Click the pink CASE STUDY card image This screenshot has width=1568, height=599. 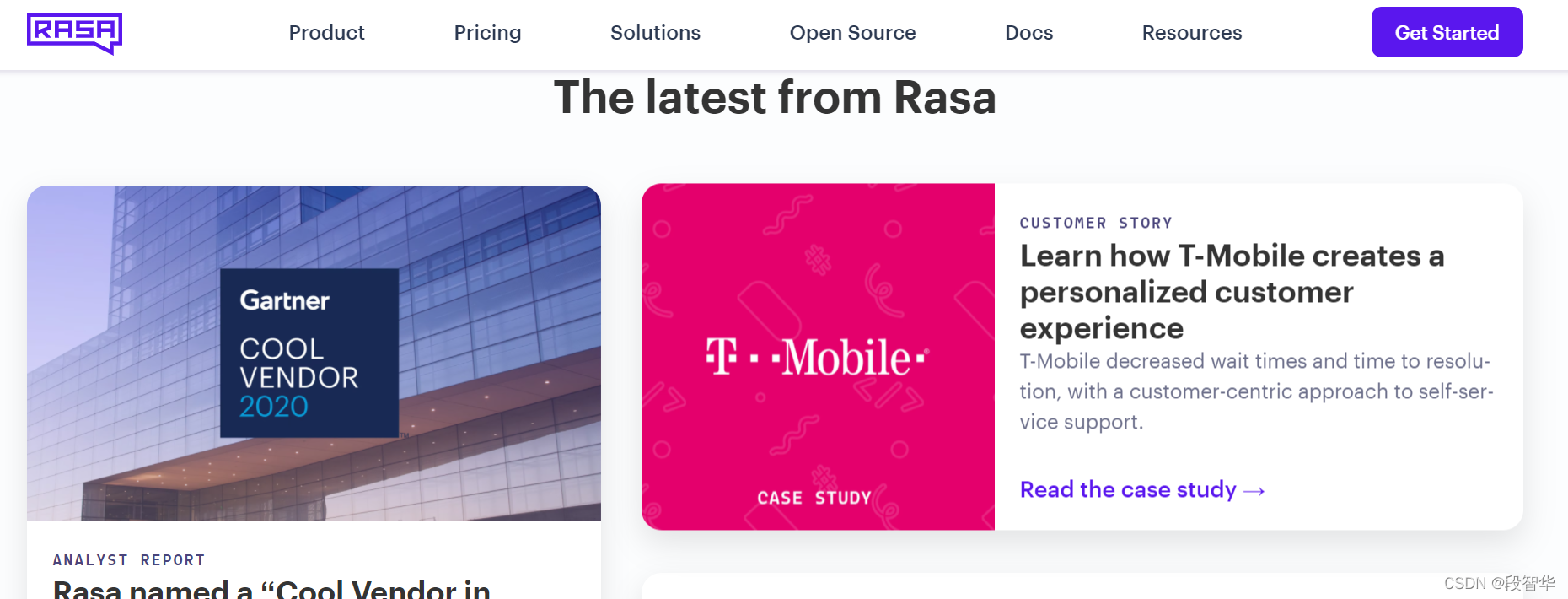[816, 357]
